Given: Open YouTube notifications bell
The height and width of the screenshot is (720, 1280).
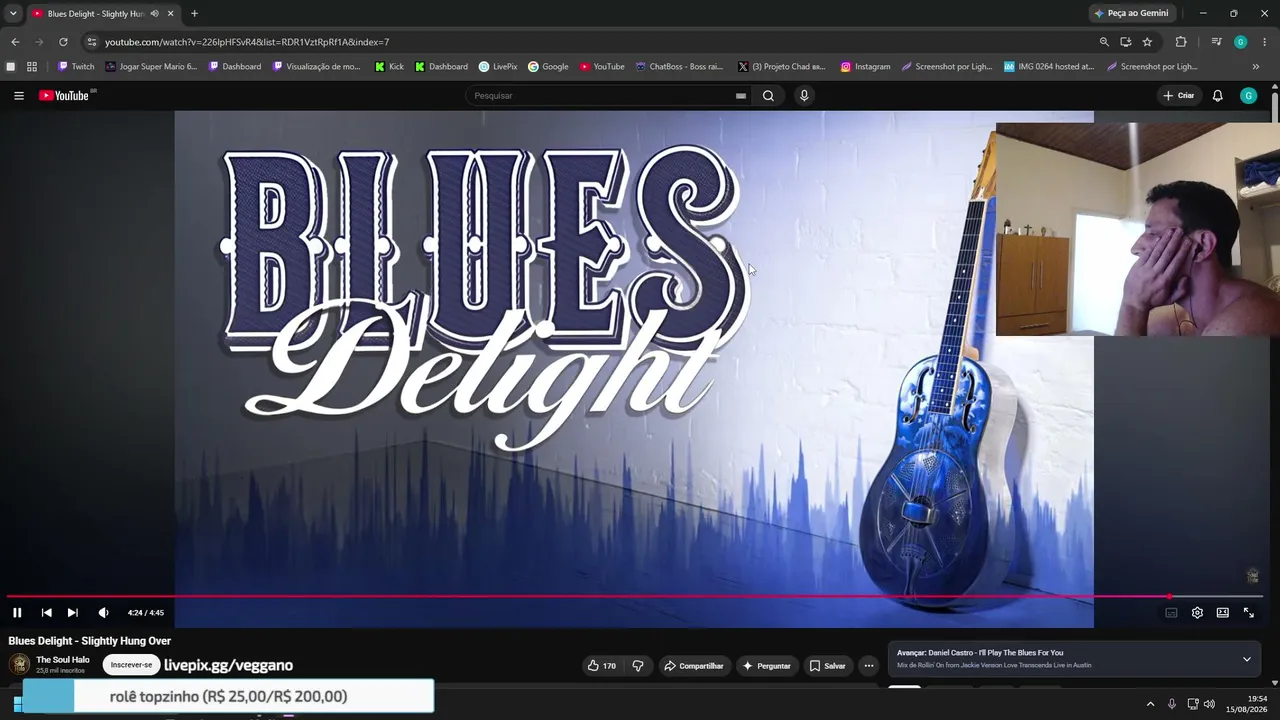Looking at the screenshot, I should coord(1217,96).
